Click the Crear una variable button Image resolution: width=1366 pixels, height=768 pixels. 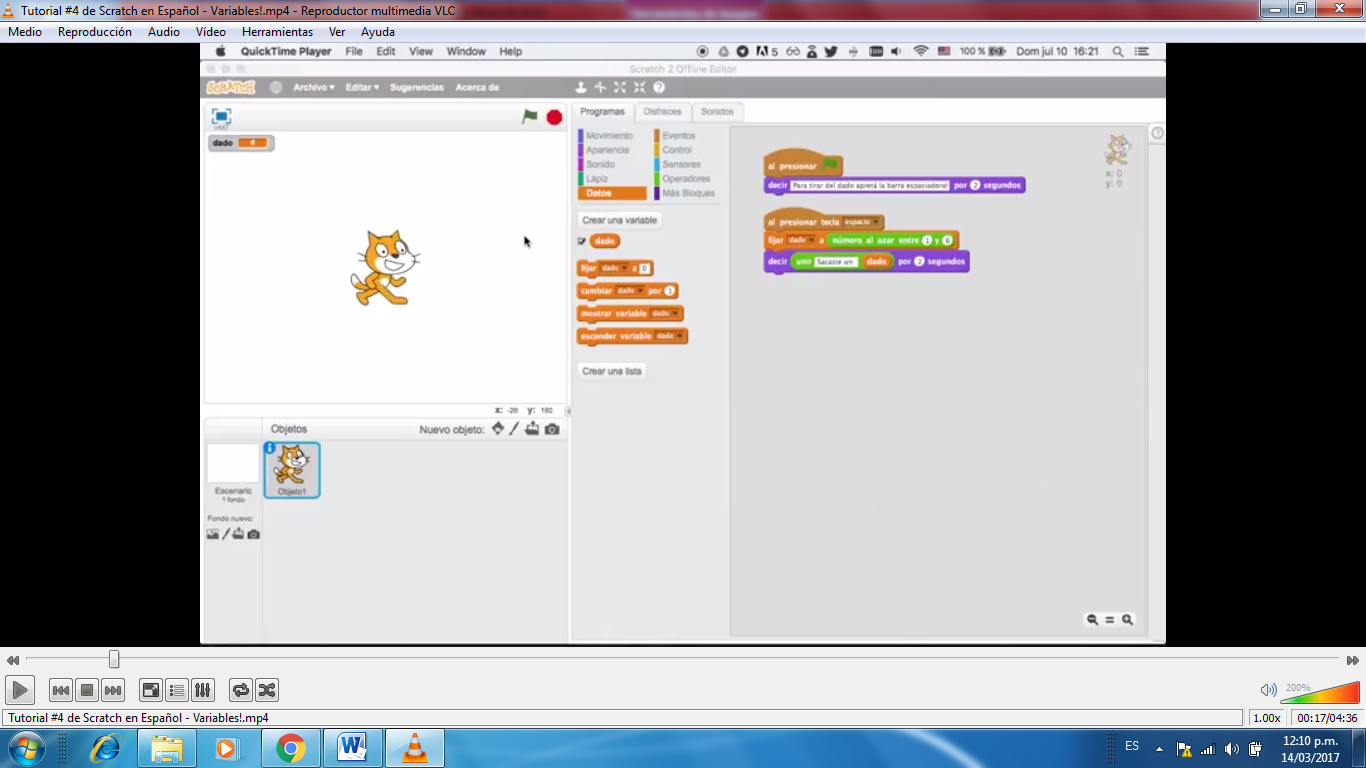click(618, 219)
